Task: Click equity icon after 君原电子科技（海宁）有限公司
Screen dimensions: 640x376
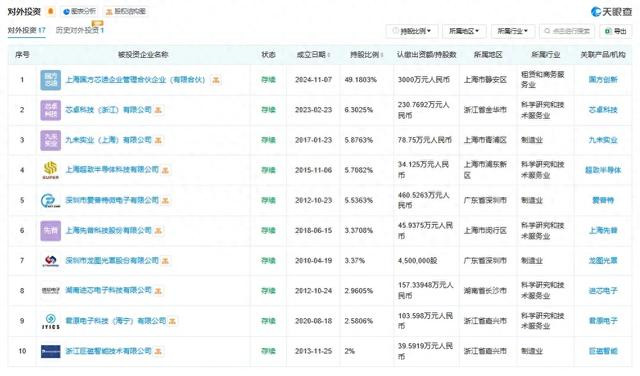Action: (x=173, y=321)
